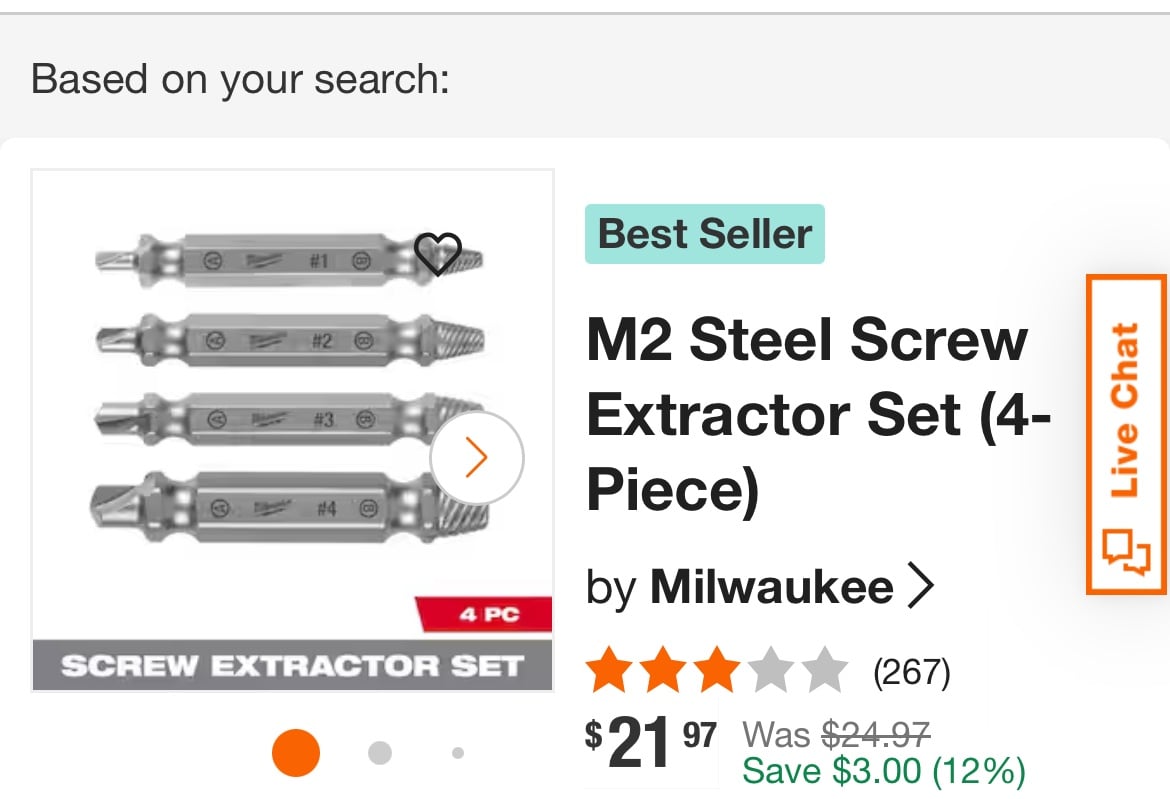View the 267 customer reviews
The image size is (1170, 799).
pyautogui.click(x=911, y=672)
